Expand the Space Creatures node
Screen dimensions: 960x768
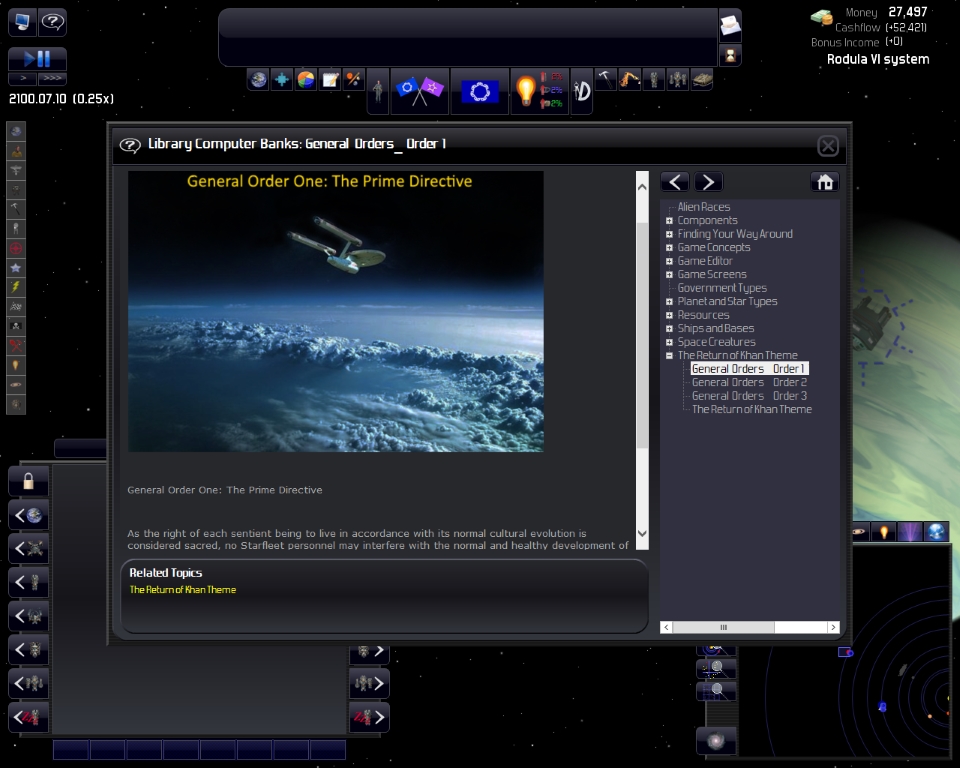coord(669,342)
